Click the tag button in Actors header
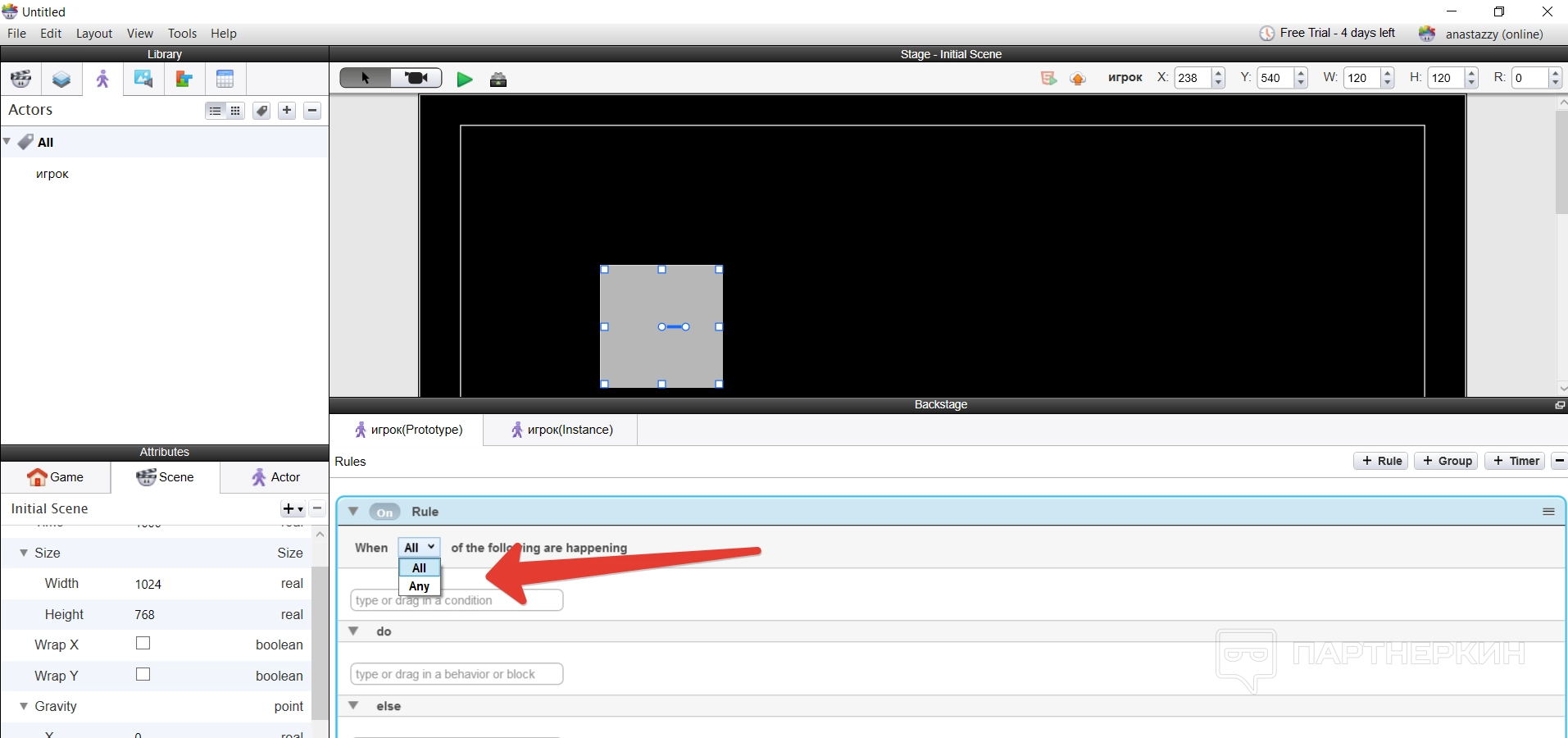Viewport: 1568px width, 738px height. coord(261,111)
